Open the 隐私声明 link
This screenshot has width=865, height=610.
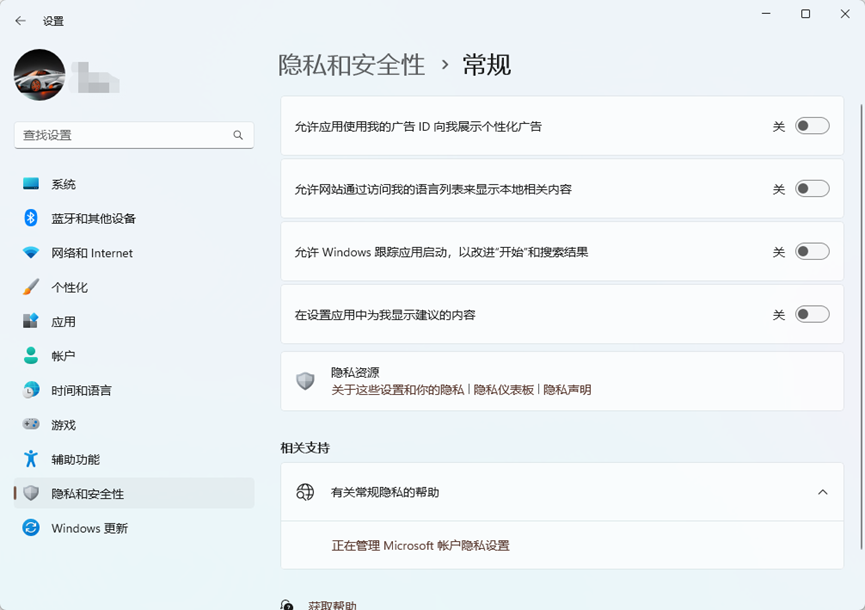(x=567, y=390)
